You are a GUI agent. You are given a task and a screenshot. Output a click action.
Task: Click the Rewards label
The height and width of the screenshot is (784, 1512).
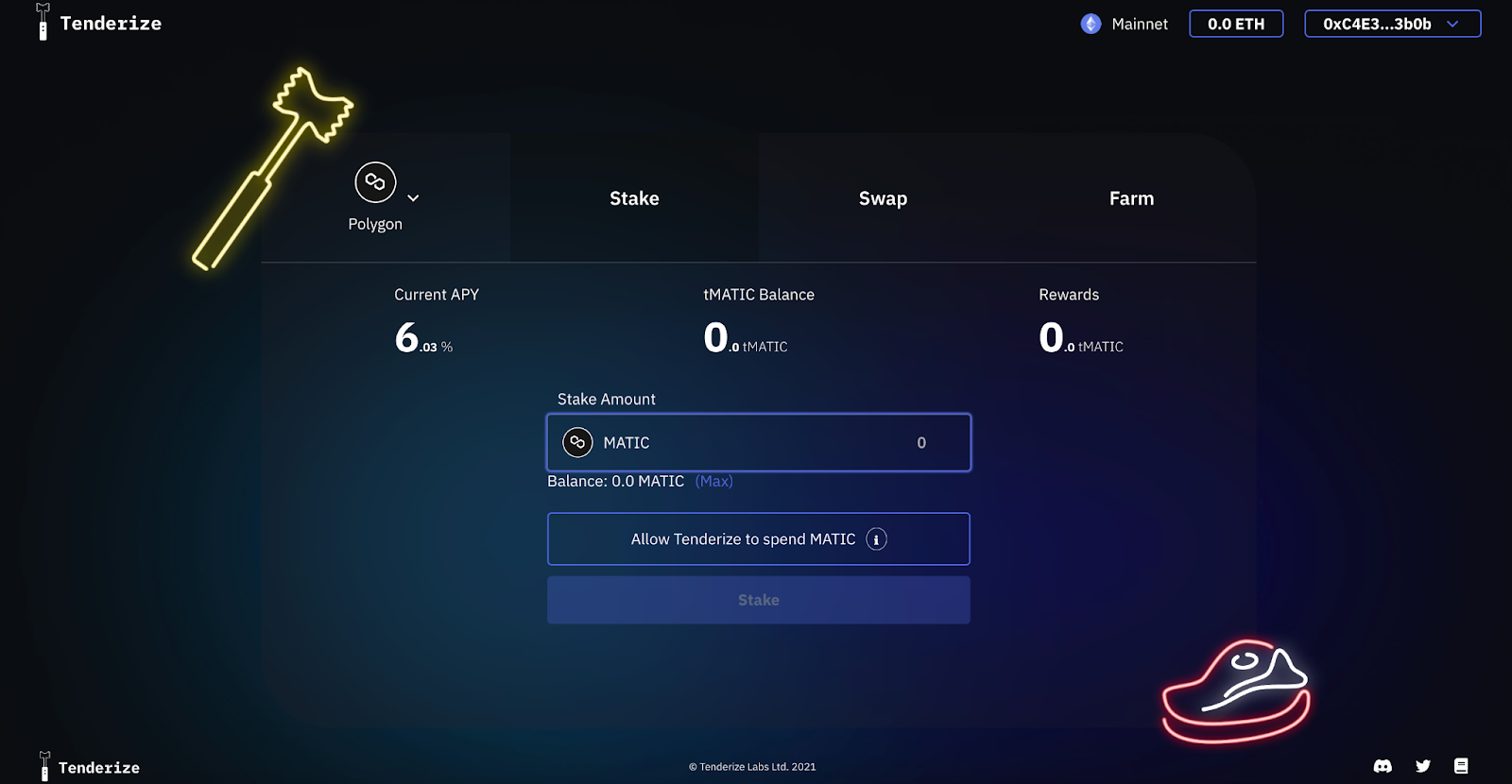click(x=1069, y=295)
